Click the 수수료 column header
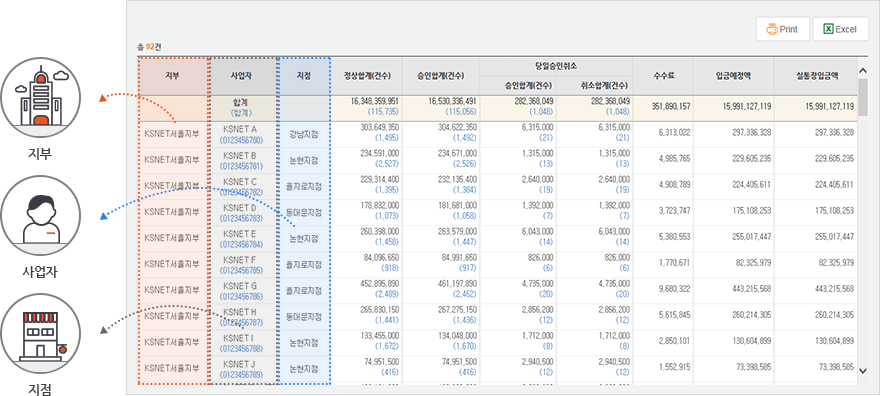This screenshot has width=880, height=396. point(663,76)
